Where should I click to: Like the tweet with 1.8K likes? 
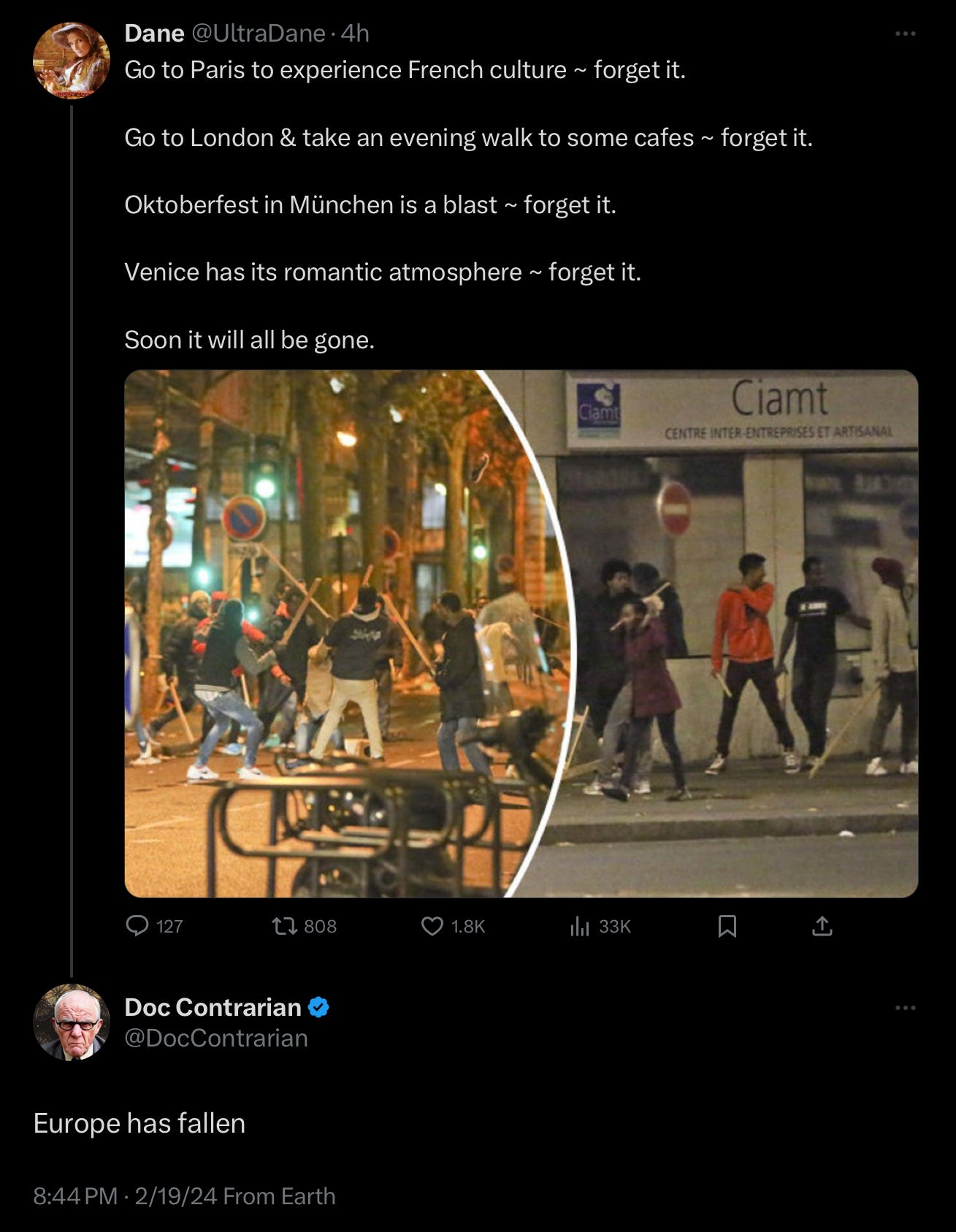453,926
